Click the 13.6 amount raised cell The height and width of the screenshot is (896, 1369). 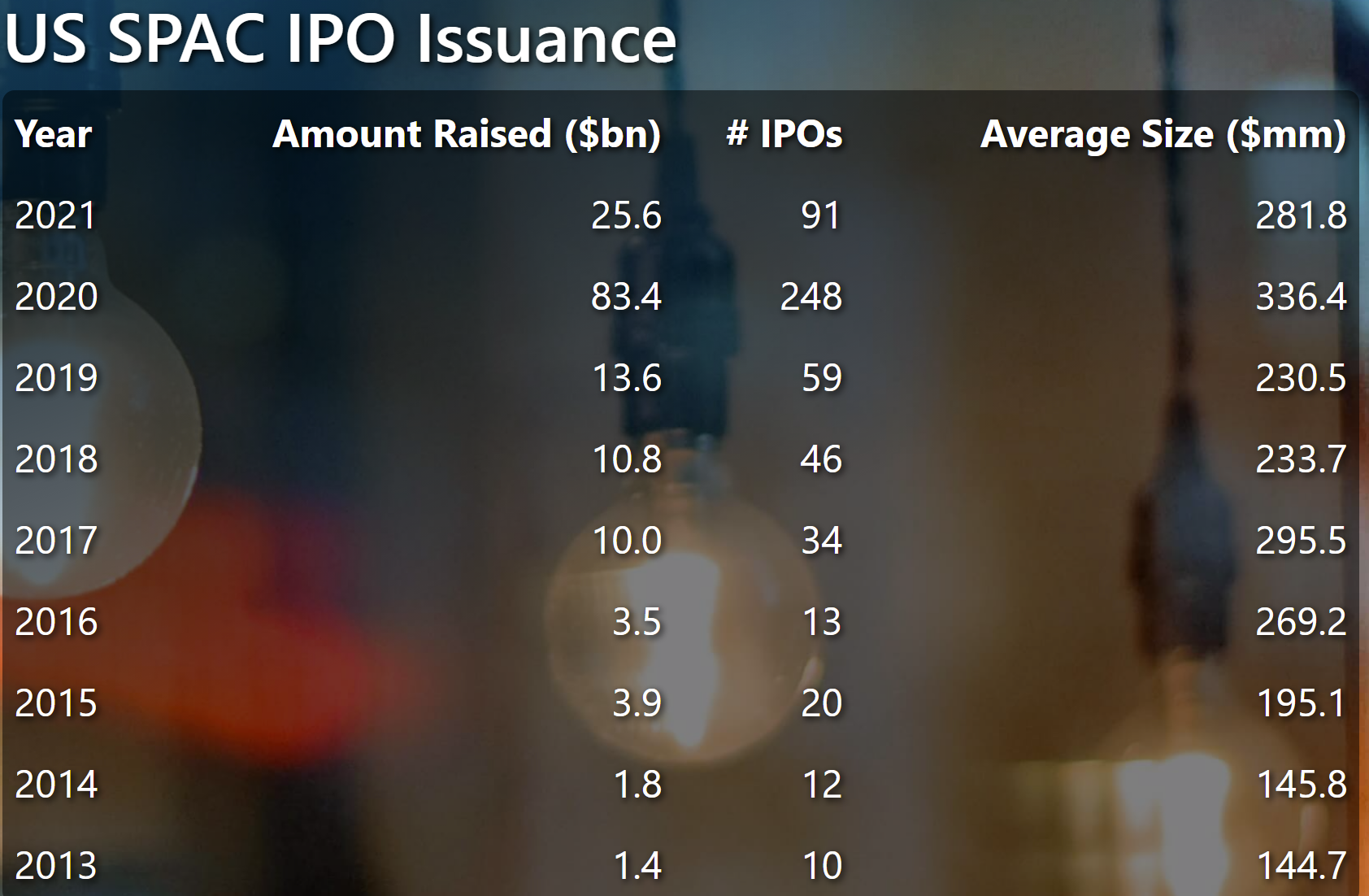pyautogui.click(x=626, y=378)
